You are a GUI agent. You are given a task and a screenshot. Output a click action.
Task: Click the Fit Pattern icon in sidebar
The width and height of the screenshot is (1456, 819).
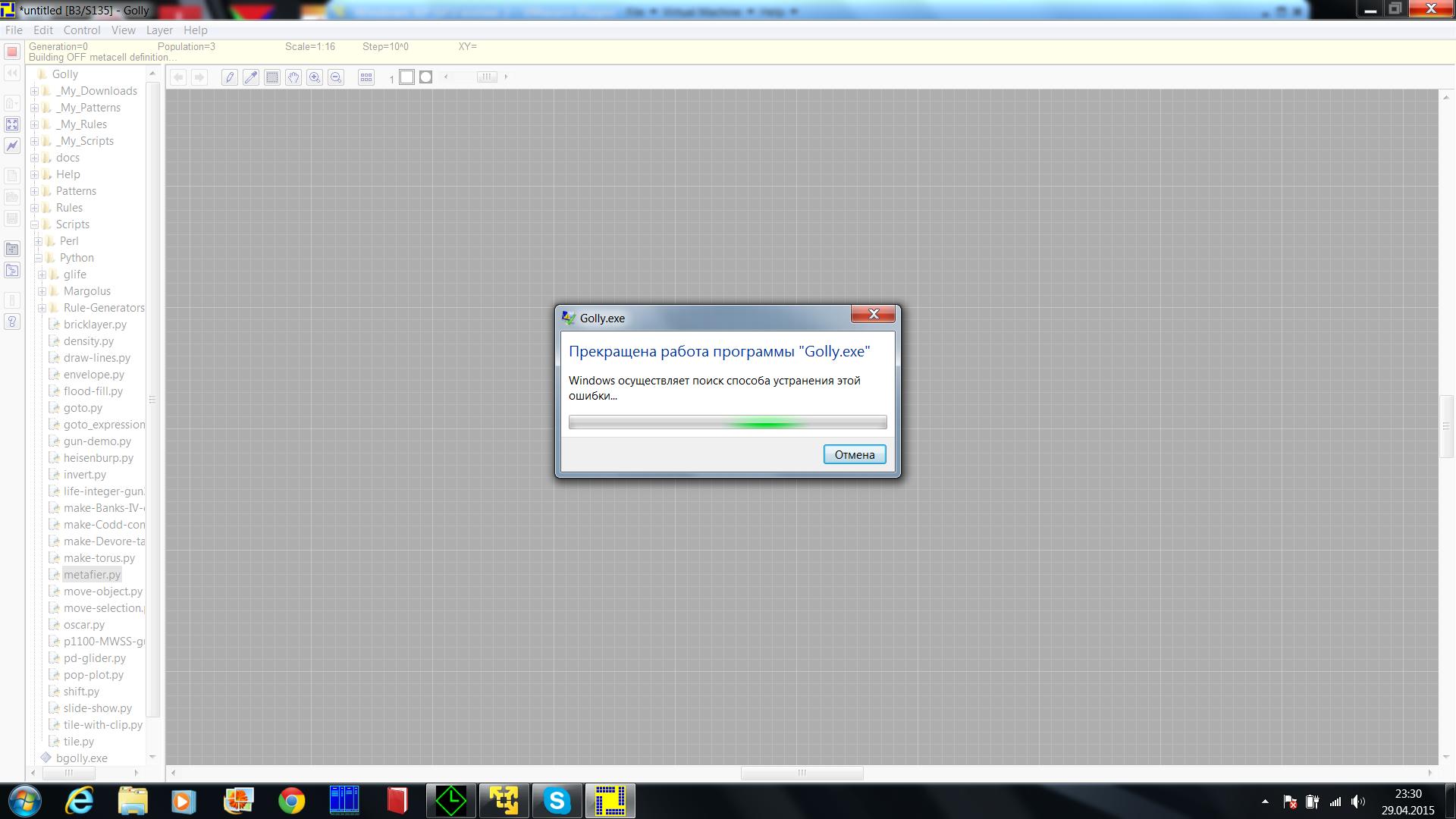(11, 124)
